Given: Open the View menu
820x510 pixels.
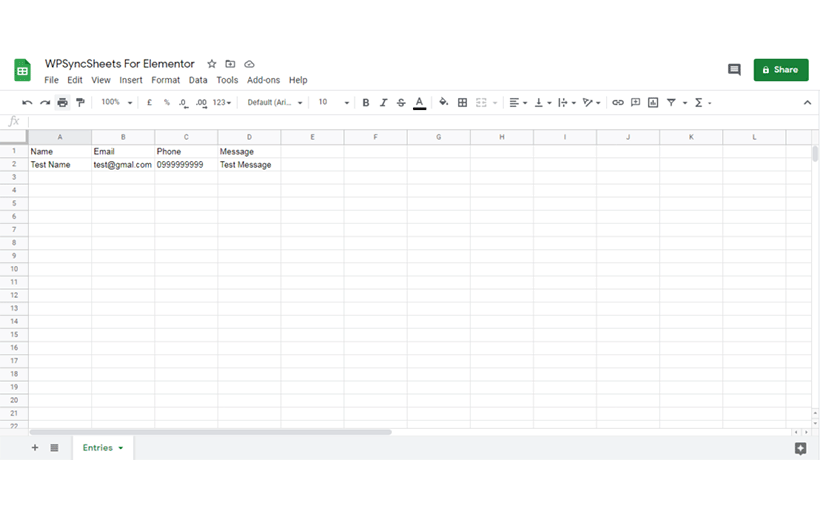Looking at the screenshot, I should 101,80.
